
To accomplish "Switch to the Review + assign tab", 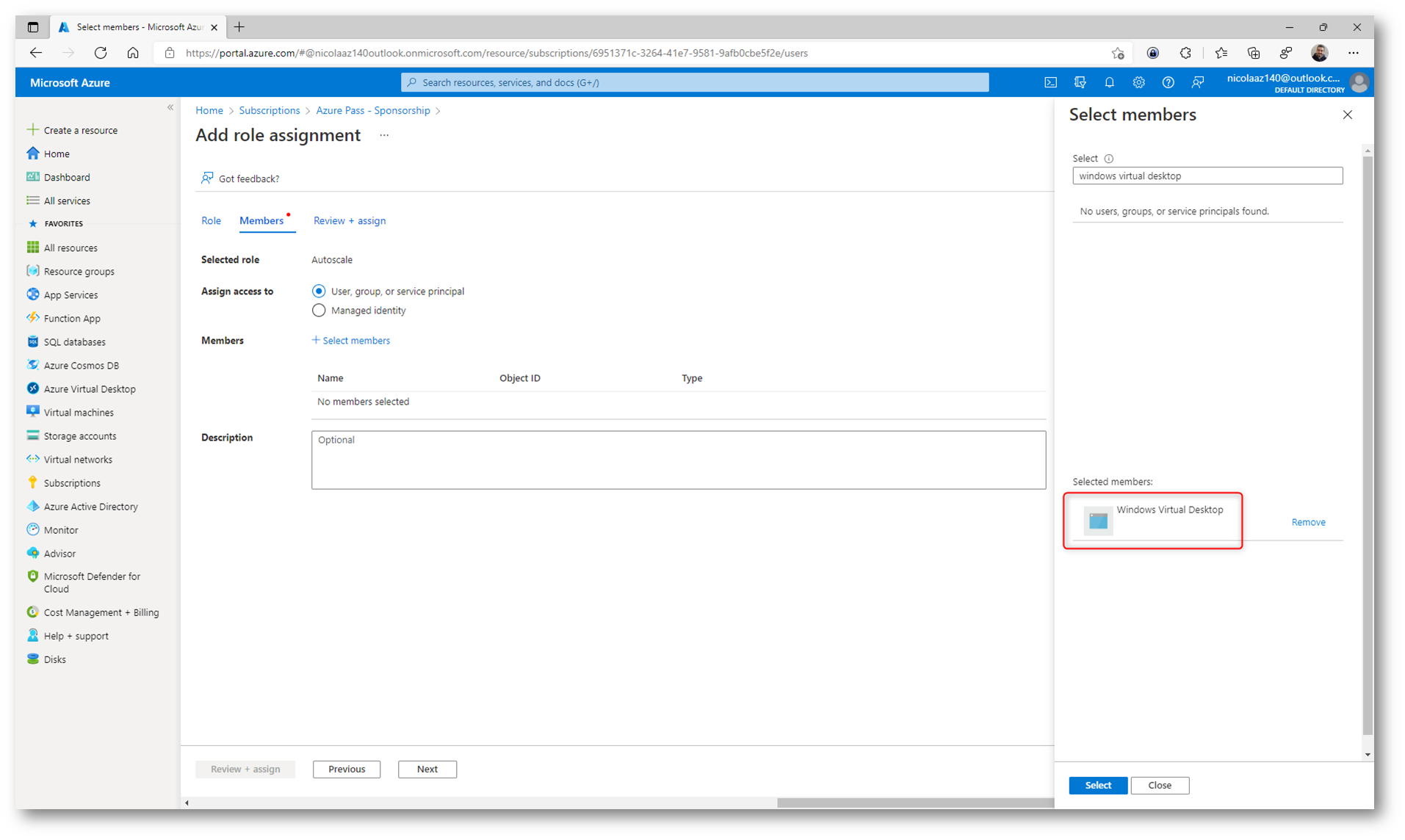I will 350,220.
